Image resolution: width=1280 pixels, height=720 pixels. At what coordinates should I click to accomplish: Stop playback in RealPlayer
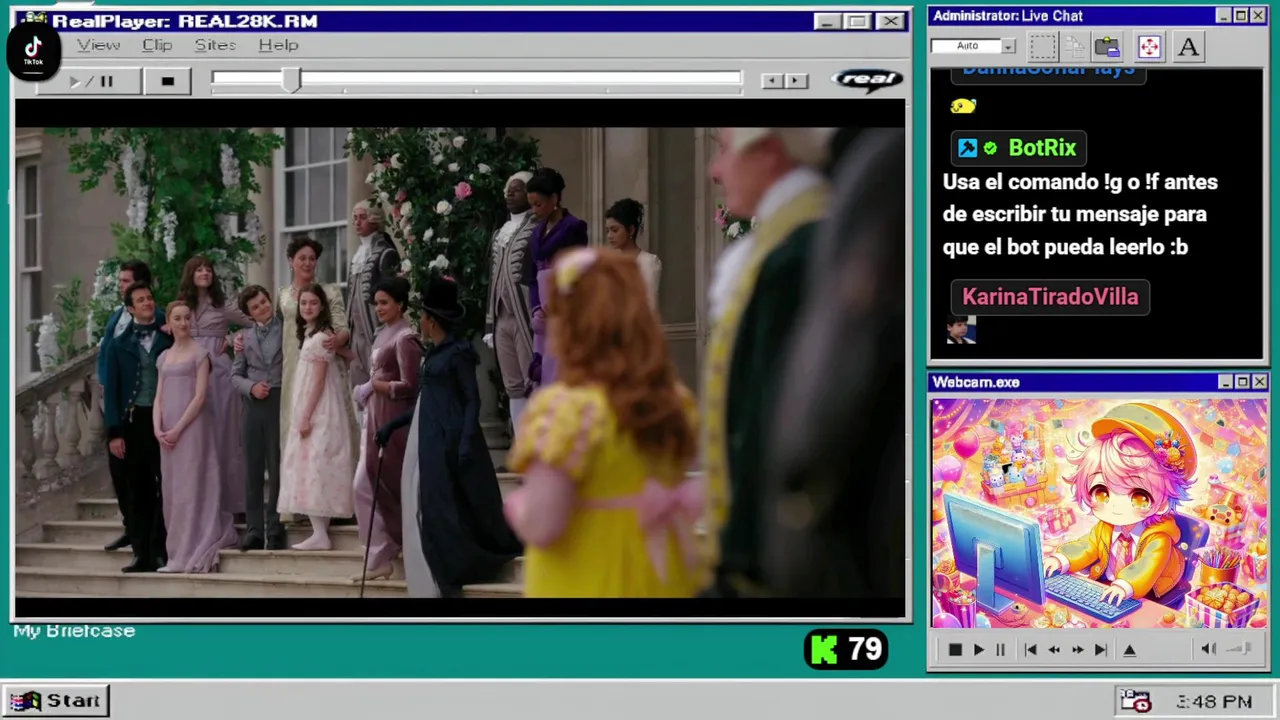(x=167, y=82)
